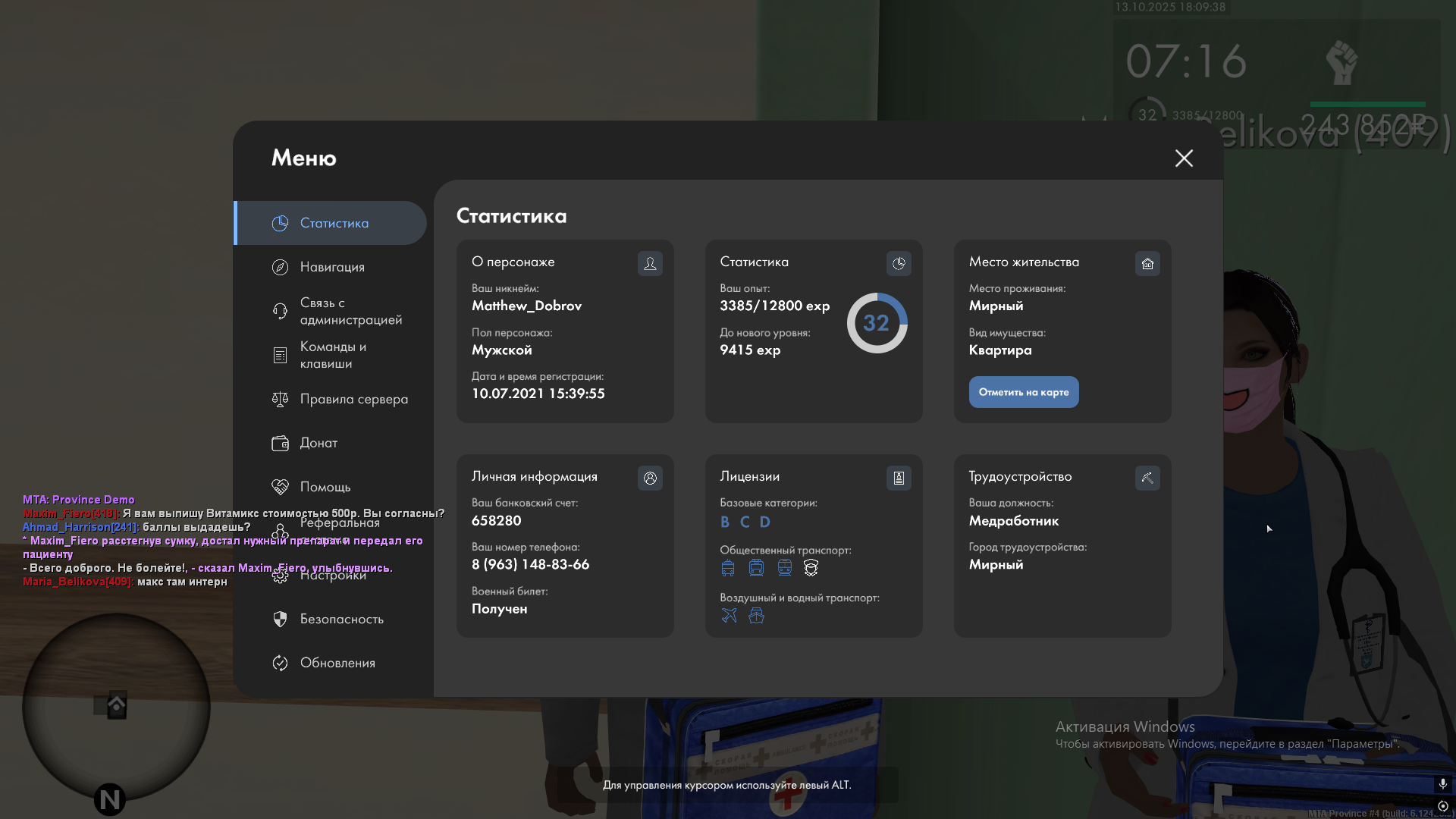Open Связь с администрацией section
Image resolution: width=1456 pixels, height=819 pixels.
point(350,311)
